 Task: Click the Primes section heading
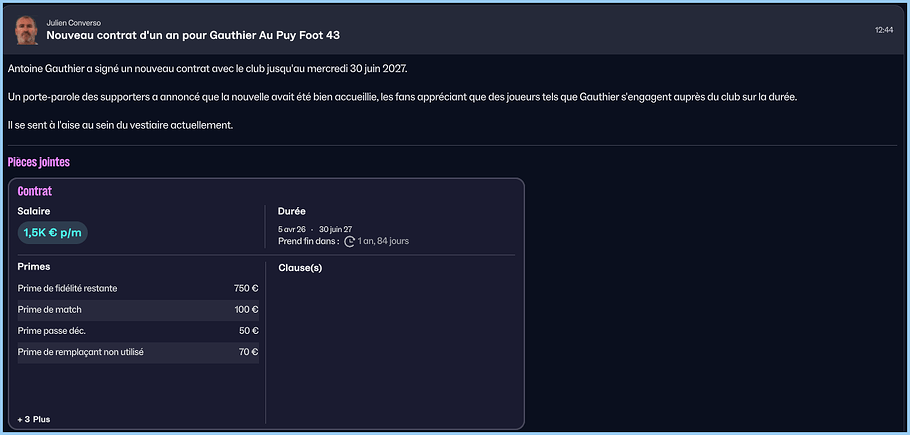click(x=34, y=267)
